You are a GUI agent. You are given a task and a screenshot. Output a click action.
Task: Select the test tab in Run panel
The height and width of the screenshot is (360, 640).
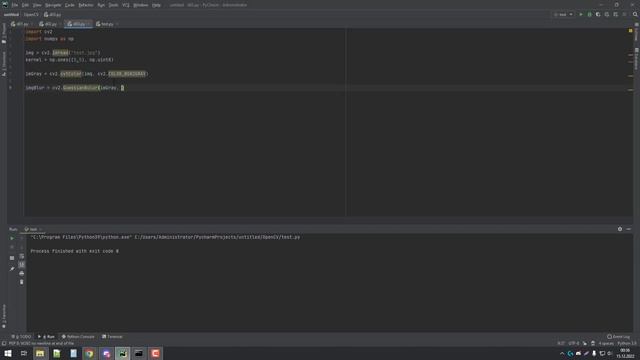tap(32, 229)
